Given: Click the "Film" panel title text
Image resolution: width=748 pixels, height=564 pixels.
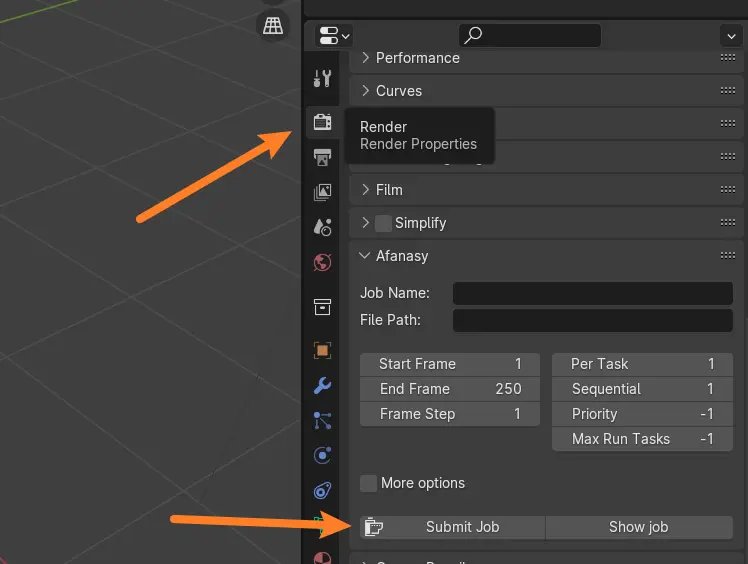Looking at the screenshot, I should (x=389, y=190).
